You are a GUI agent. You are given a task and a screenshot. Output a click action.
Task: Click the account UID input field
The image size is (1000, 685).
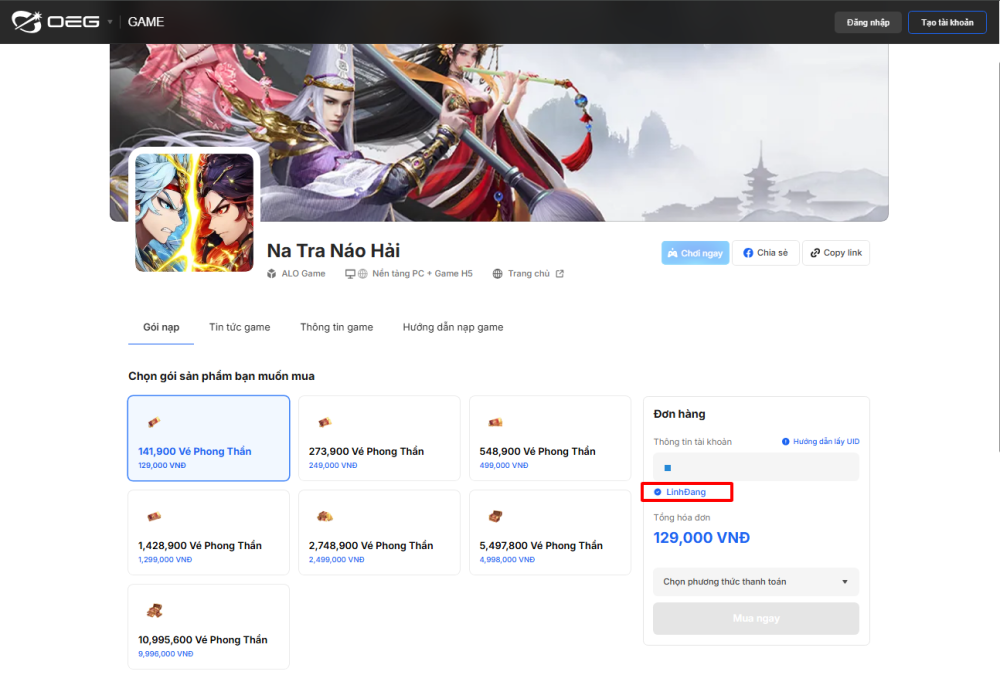pos(756,467)
